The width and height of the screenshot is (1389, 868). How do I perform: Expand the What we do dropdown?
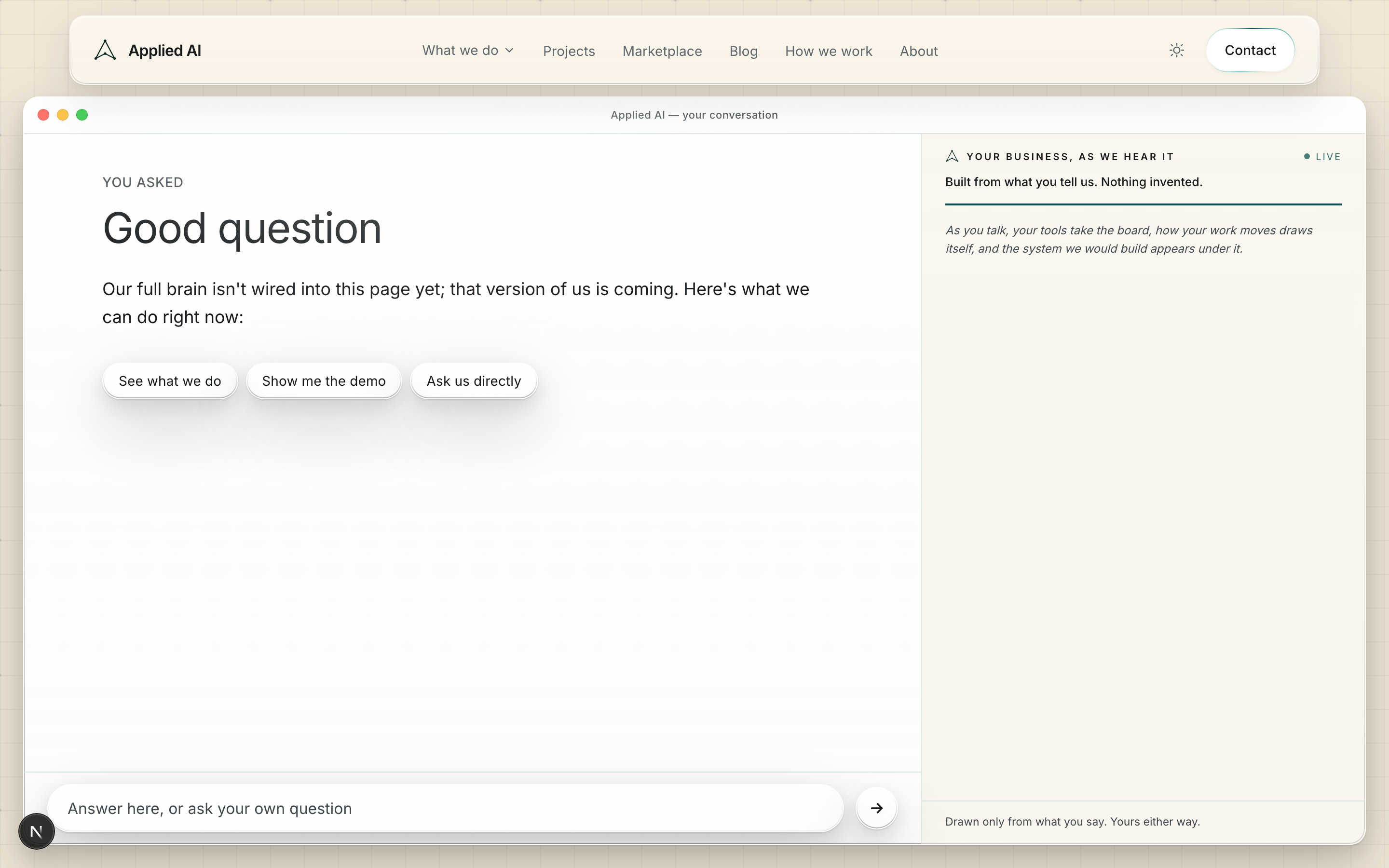(x=468, y=51)
